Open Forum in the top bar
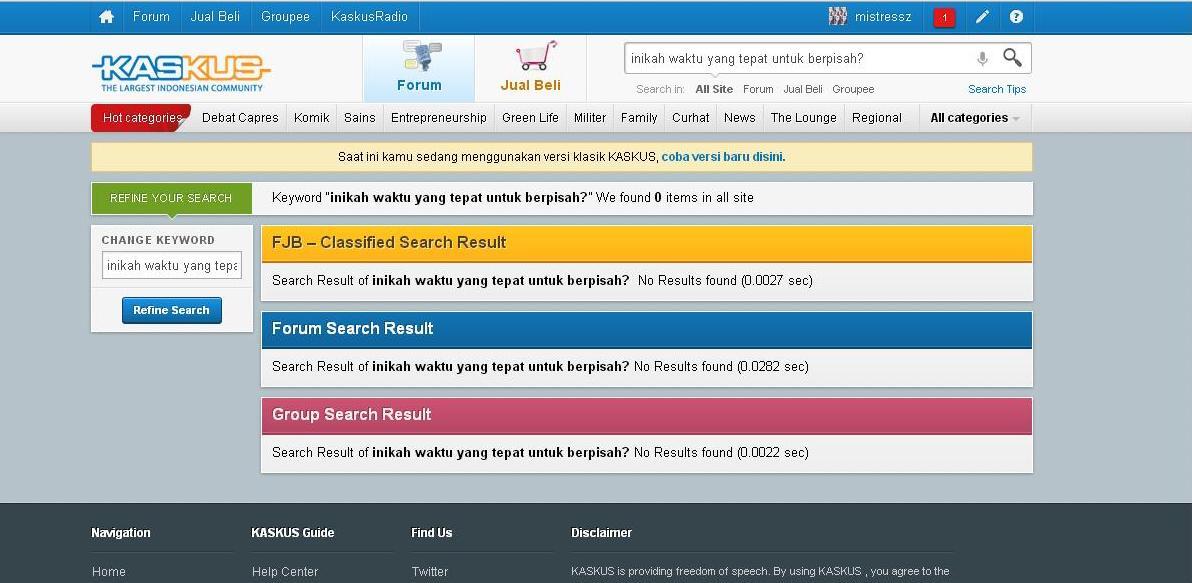This screenshot has width=1192, height=583. (x=151, y=17)
